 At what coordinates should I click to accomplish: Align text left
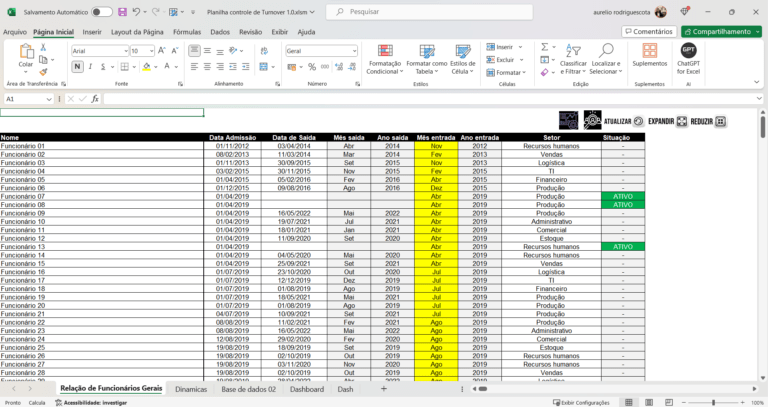pos(194,67)
